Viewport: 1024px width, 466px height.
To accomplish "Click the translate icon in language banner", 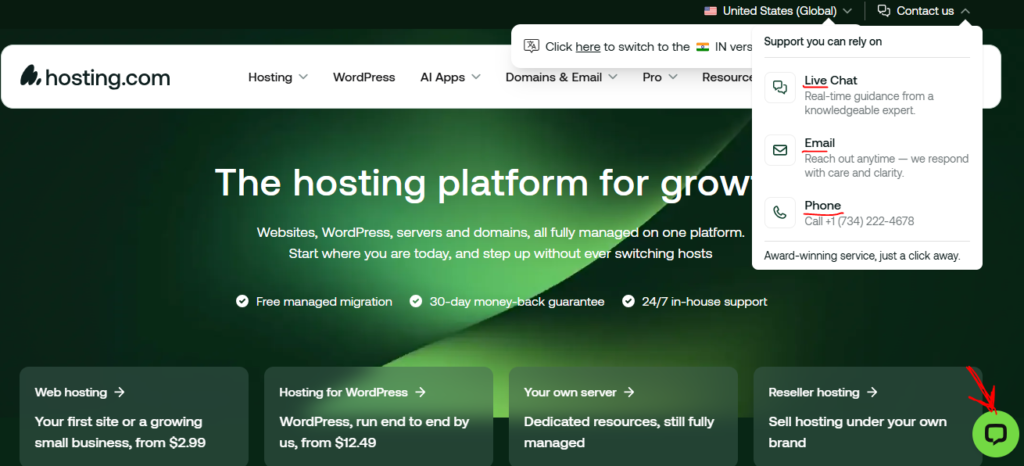I will point(532,46).
